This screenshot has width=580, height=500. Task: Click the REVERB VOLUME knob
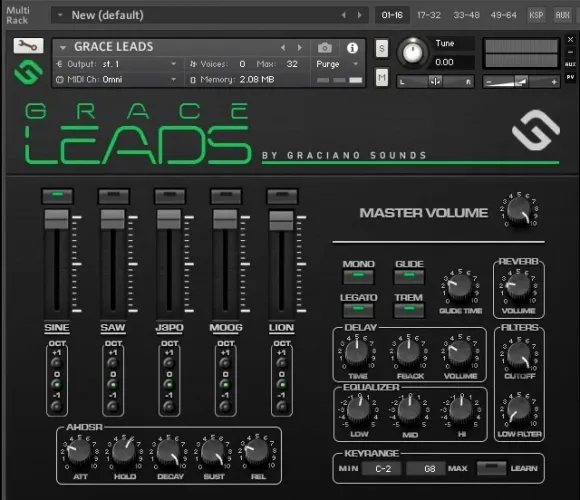(519, 287)
